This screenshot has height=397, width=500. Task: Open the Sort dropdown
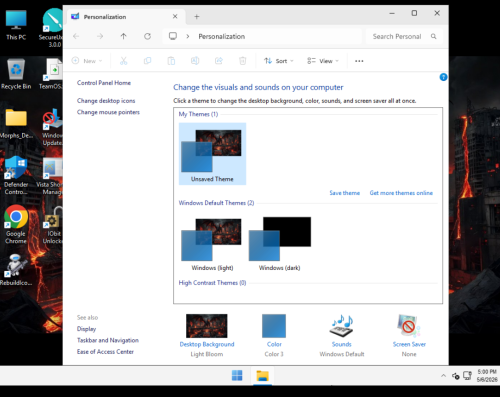(279, 61)
